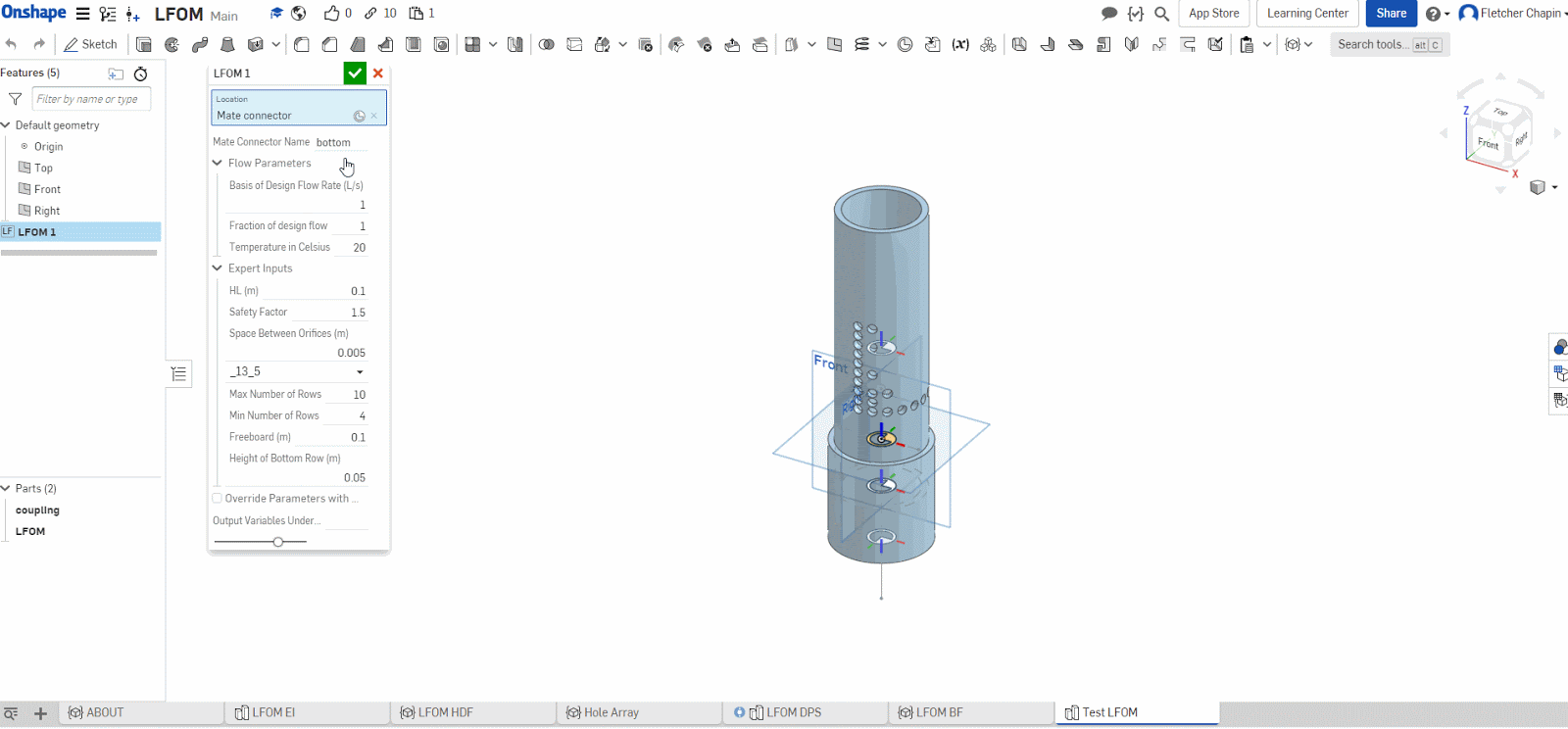Select the Origin feature

48,146
